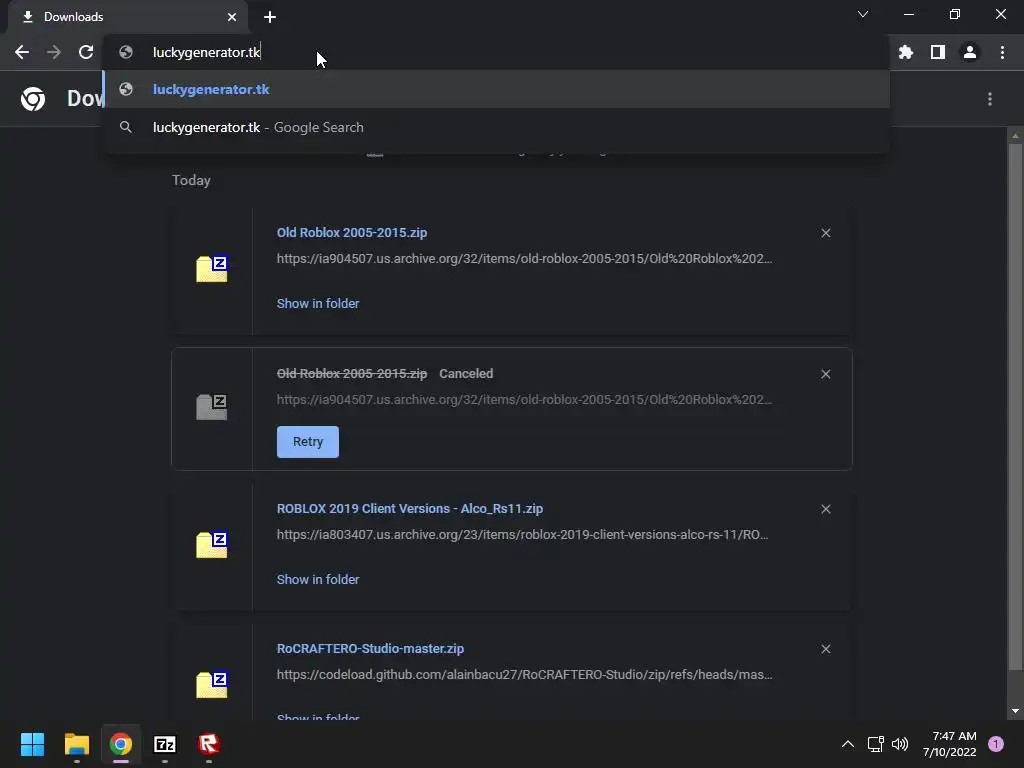This screenshot has width=1024, height=768.
Task: Show the first Old Roblox 2005-2015.zip in folder
Action: (x=318, y=304)
